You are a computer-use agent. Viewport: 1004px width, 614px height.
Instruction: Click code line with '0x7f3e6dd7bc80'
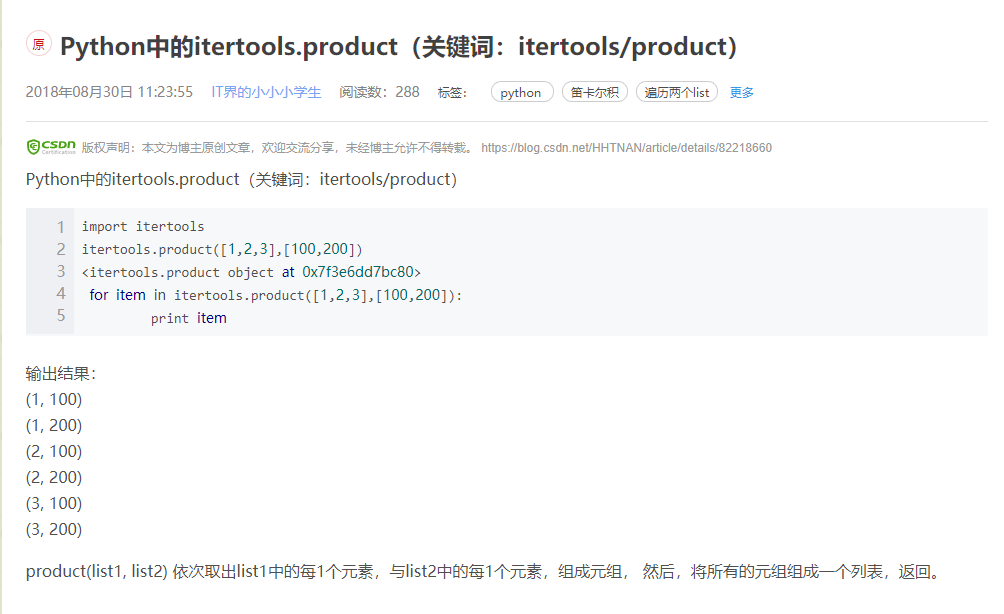pos(251,272)
